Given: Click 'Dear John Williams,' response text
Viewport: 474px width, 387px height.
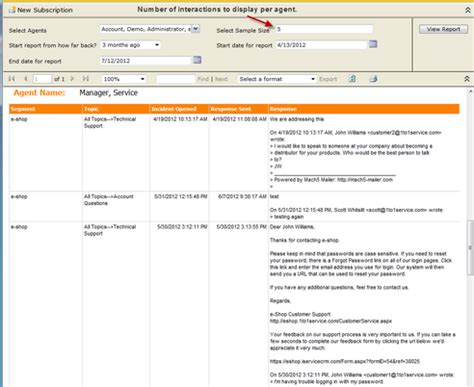Looking at the screenshot, I should tap(292, 227).
